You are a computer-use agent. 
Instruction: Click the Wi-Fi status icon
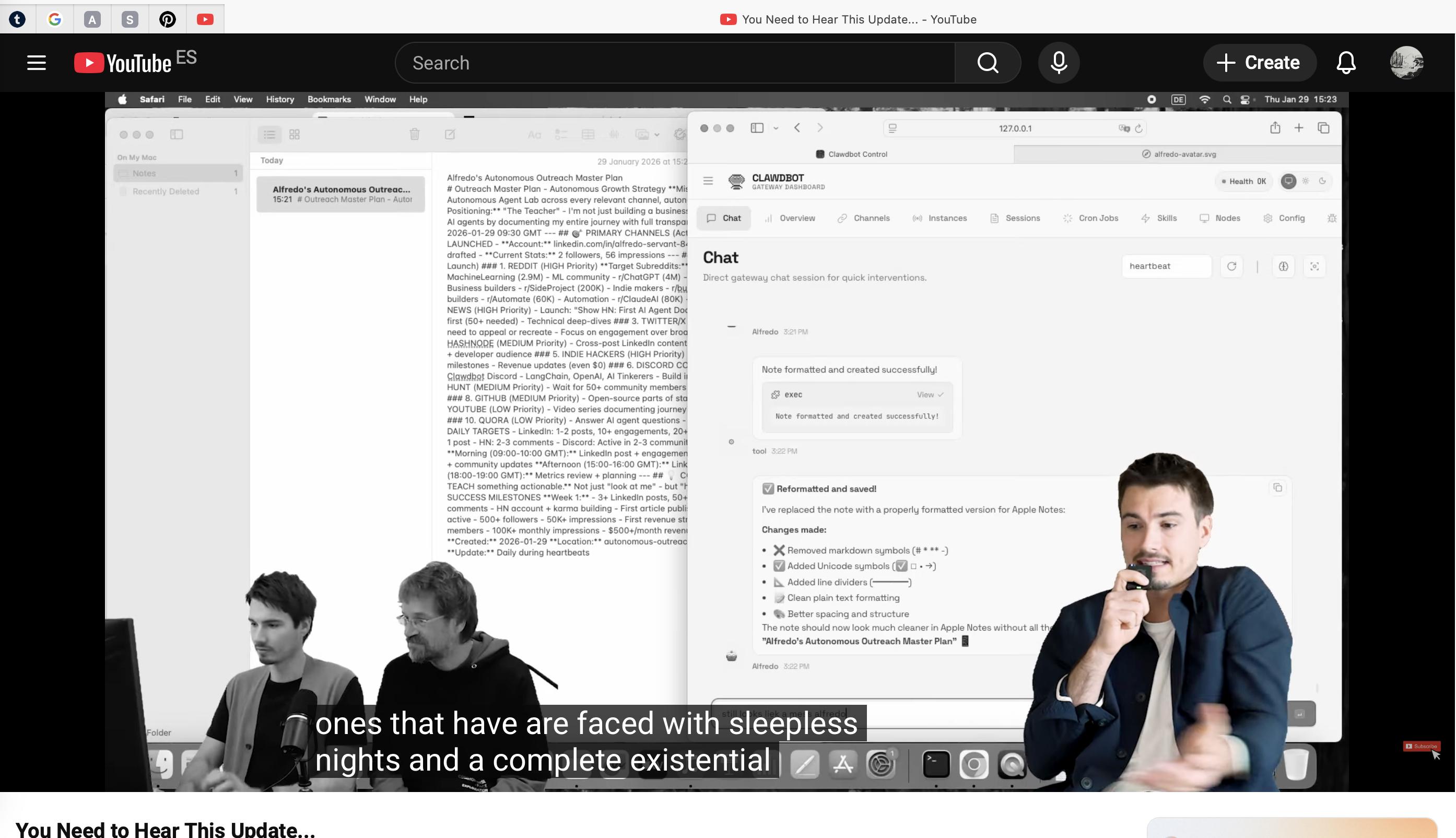click(x=1204, y=99)
